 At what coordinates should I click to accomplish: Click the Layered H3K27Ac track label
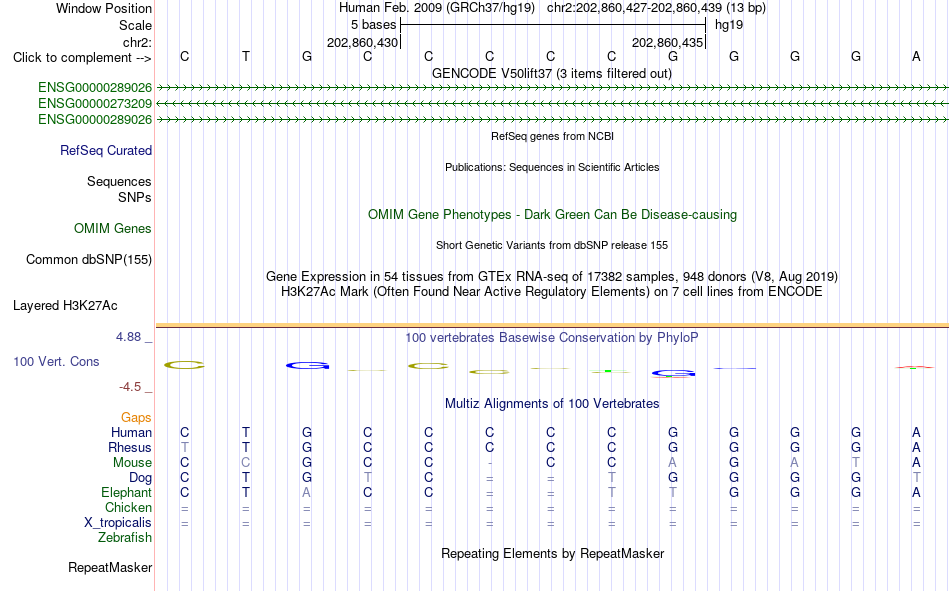pos(65,306)
